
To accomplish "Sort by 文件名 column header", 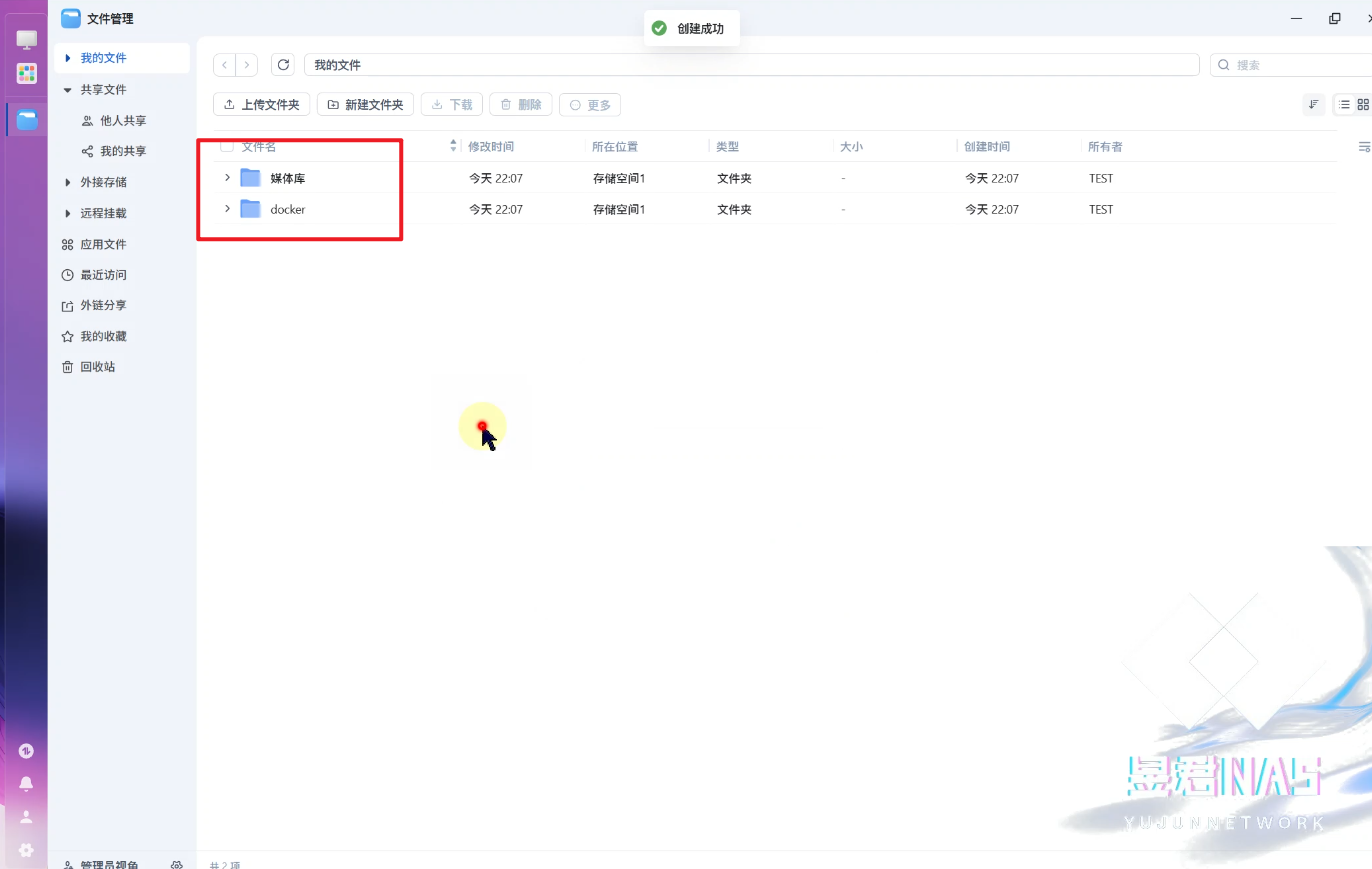I will click(x=259, y=147).
